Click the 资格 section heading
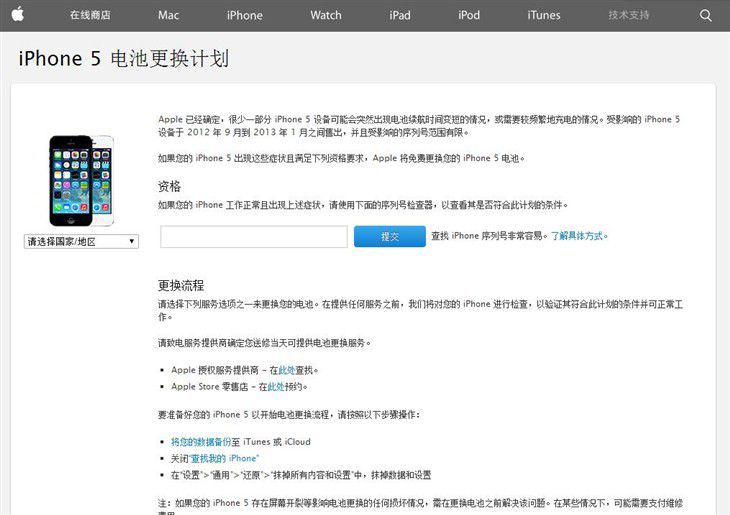The height and width of the screenshot is (515, 730). click(x=169, y=186)
